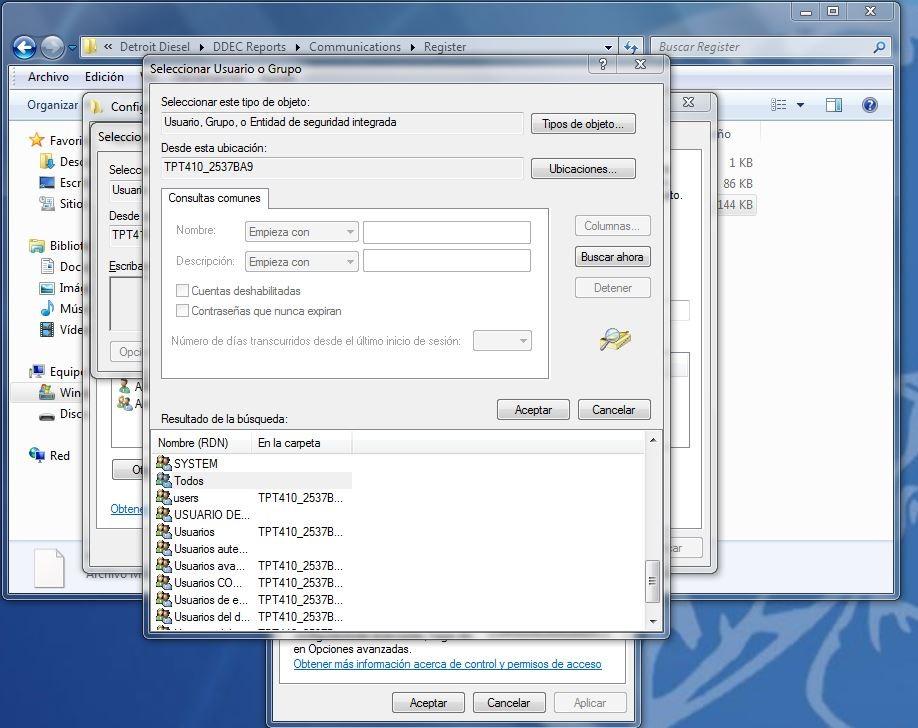
Task: Toggle Contraseñas que nunca expiran checkbox
Action: [x=182, y=311]
